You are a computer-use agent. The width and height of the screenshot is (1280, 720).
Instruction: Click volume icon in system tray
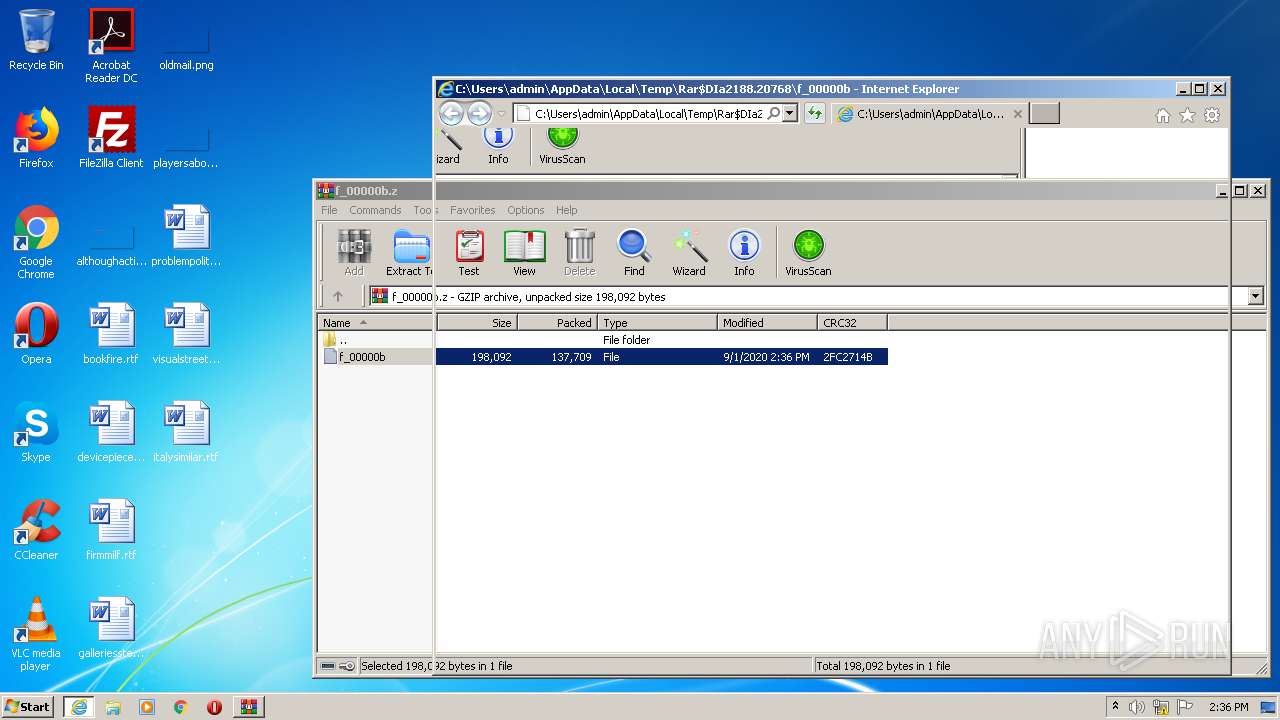tap(1137, 707)
